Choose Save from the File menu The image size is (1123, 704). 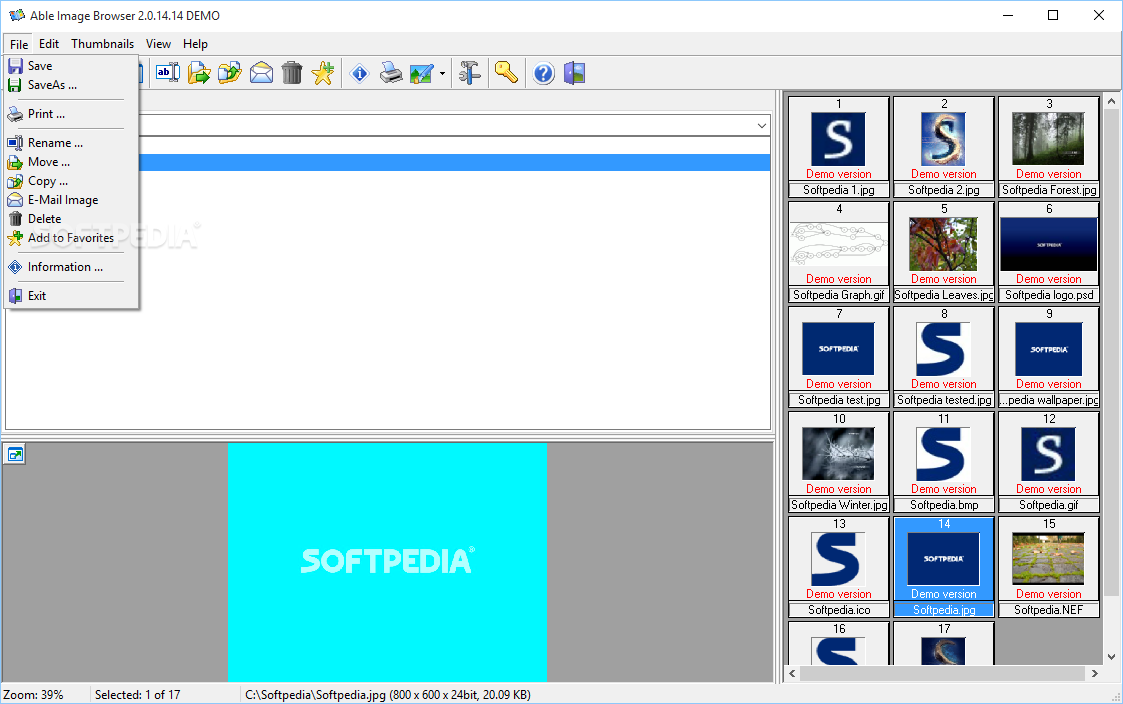70,66
